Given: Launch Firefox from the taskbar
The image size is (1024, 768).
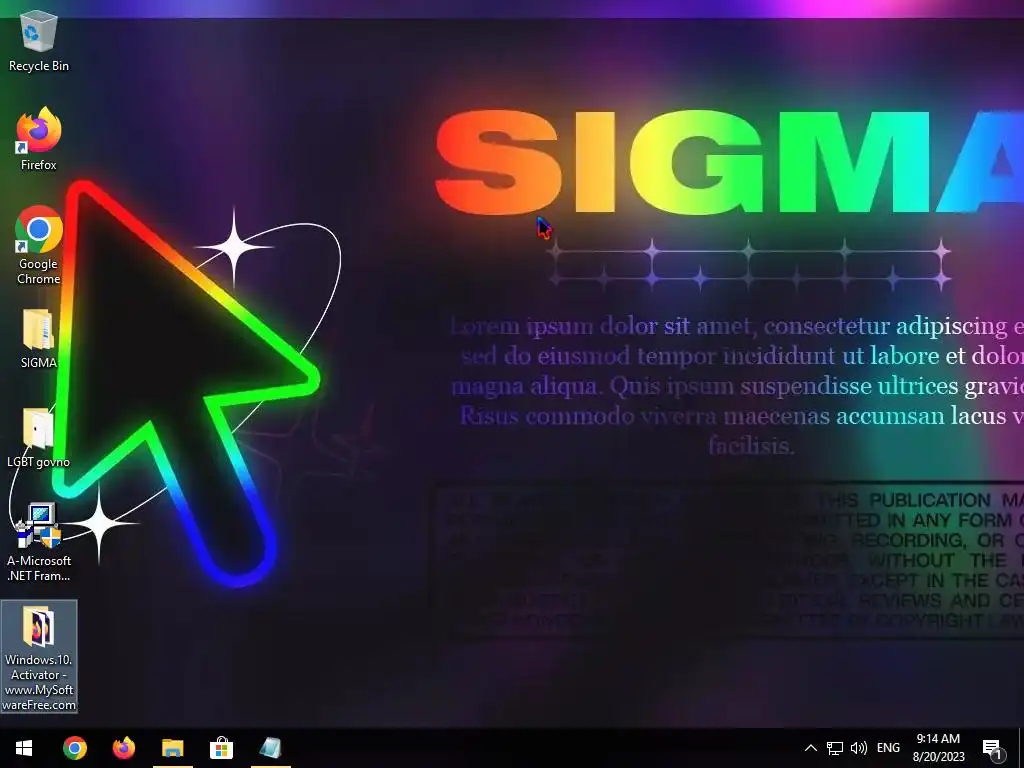Looking at the screenshot, I should (x=123, y=748).
